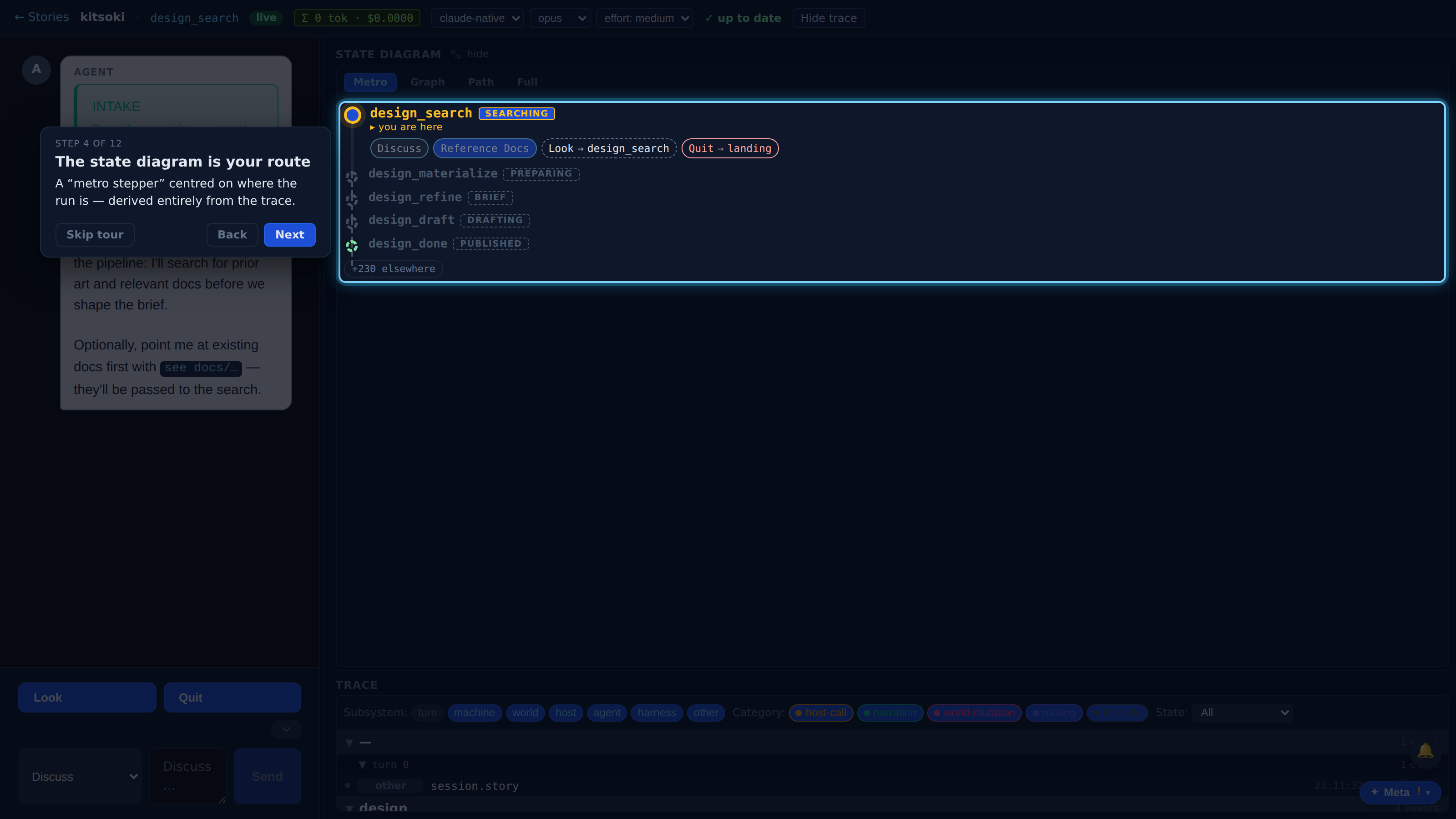Toggle the host subsystem filter

pyautogui.click(x=565, y=713)
